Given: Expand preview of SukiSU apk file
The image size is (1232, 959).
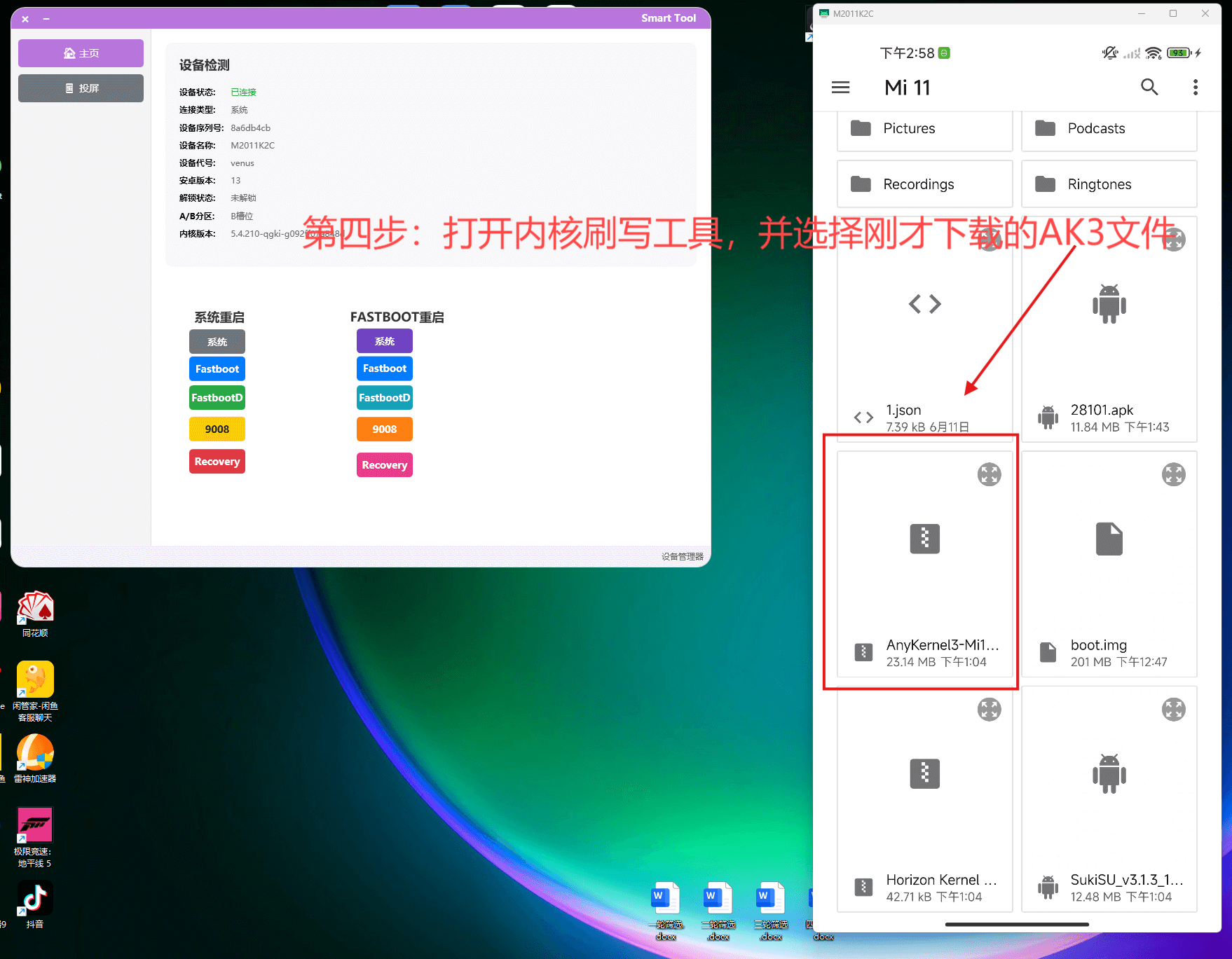Looking at the screenshot, I should 1174,710.
